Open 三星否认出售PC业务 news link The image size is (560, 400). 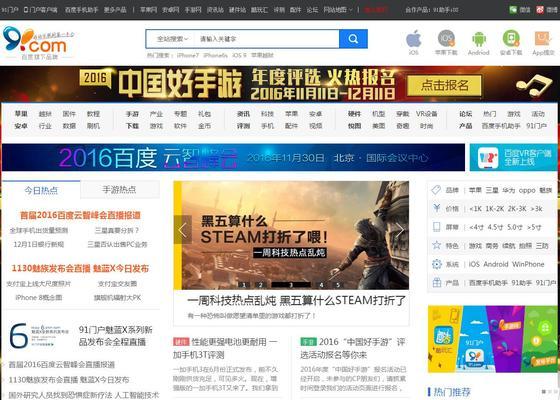click(x=118, y=244)
